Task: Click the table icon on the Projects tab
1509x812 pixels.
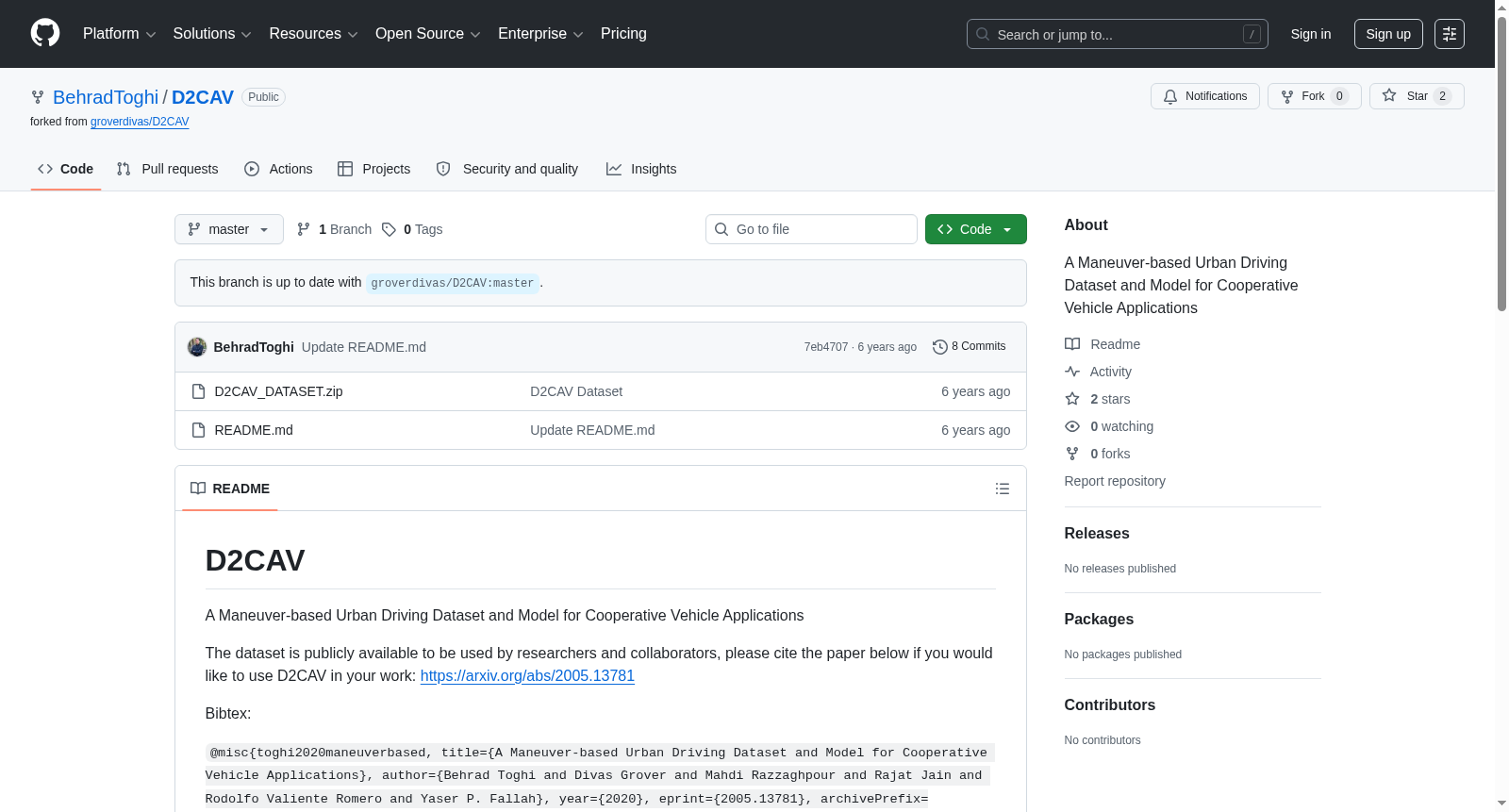Action: click(345, 169)
